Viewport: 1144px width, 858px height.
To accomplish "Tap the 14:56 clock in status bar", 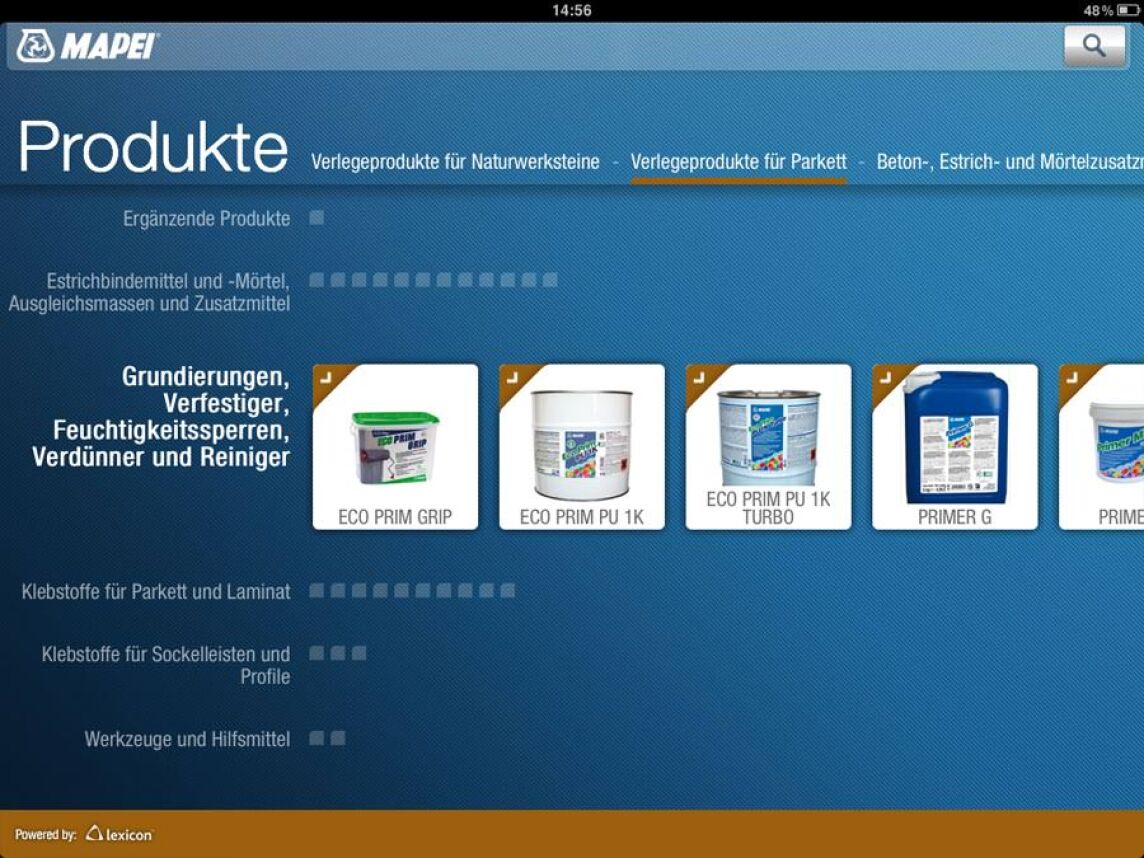I will [571, 10].
